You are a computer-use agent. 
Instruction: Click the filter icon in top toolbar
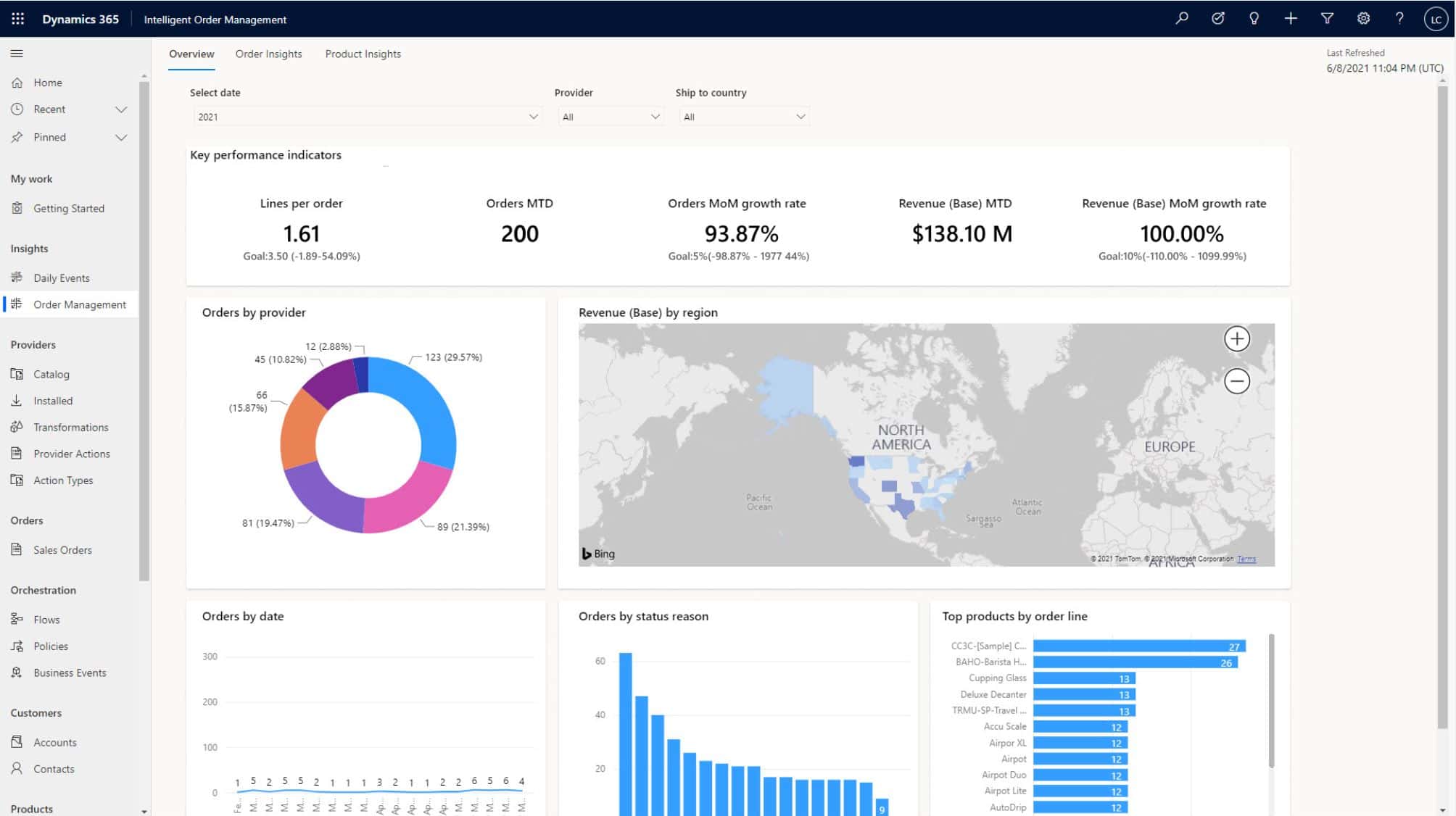tap(1327, 19)
